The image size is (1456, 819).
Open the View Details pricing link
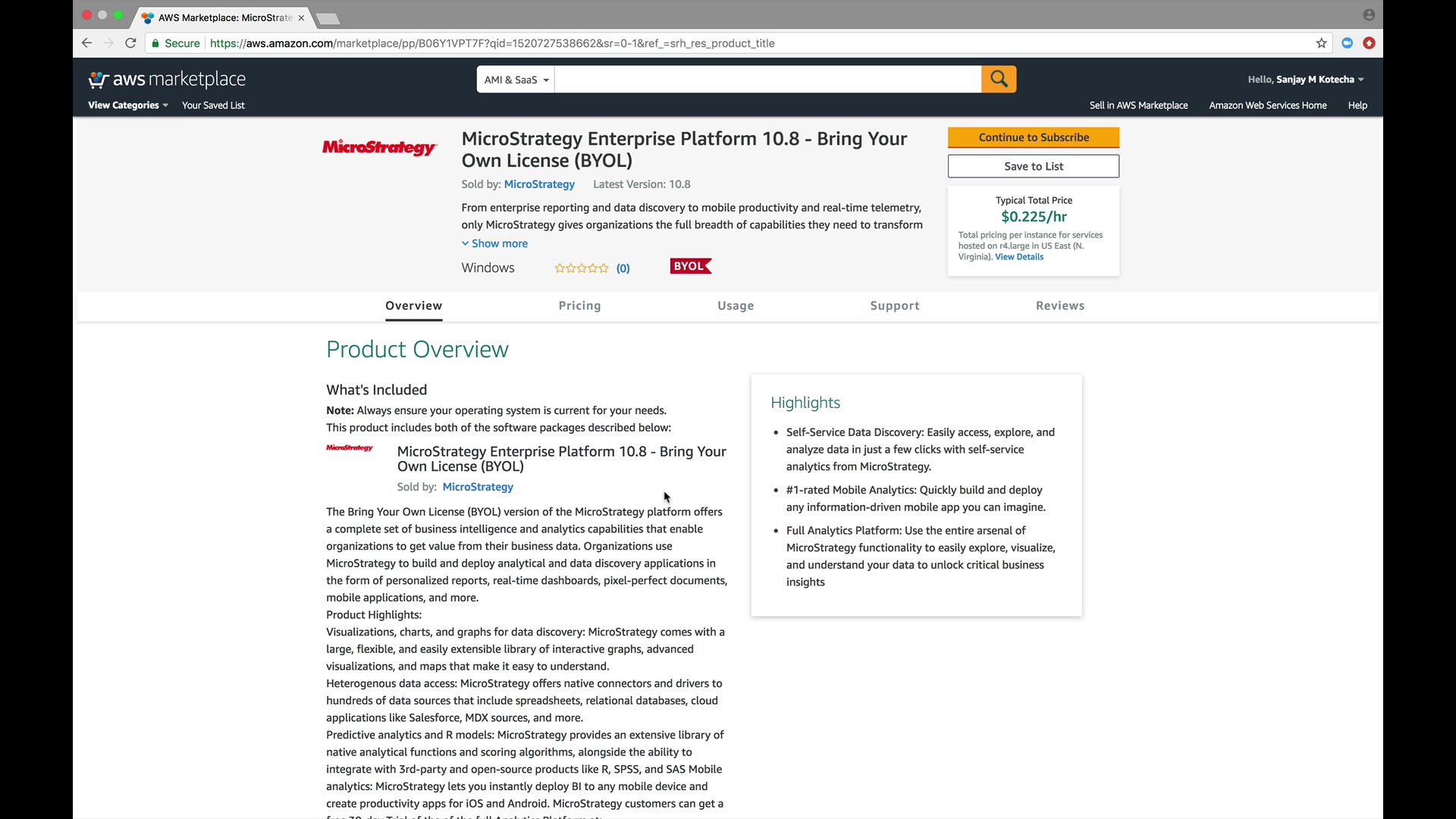pyautogui.click(x=1018, y=257)
